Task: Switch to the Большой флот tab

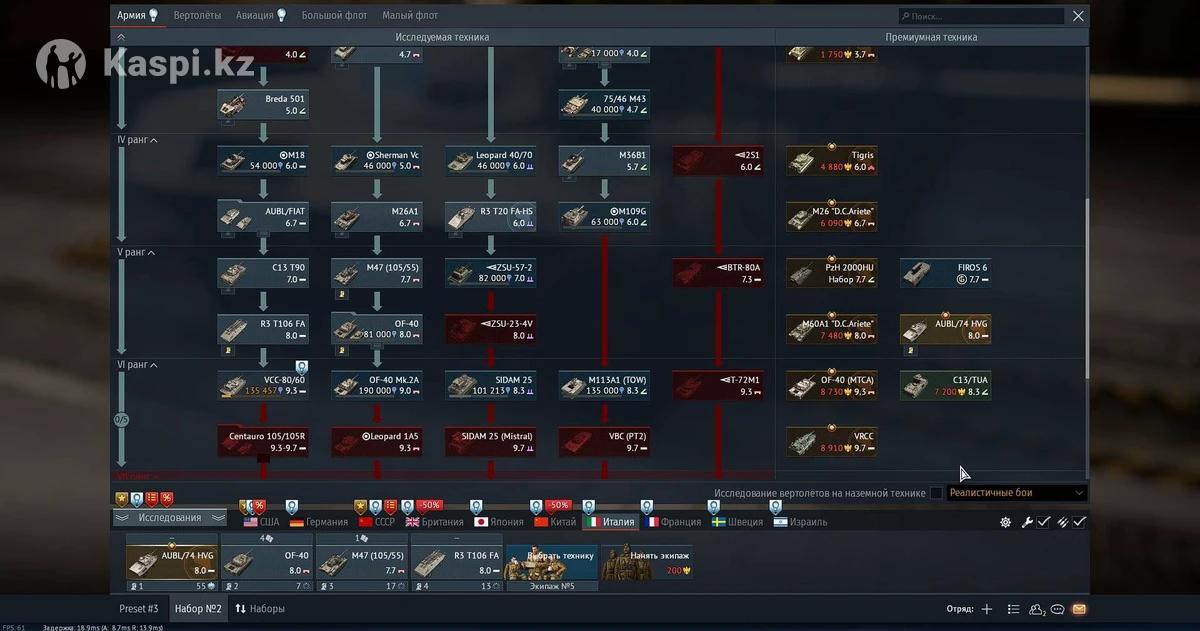Action: click(336, 16)
